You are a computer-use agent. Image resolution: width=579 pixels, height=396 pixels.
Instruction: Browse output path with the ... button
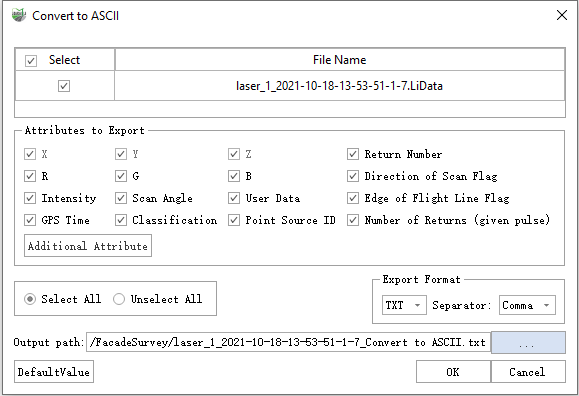pyautogui.click(x=528, y=342)
